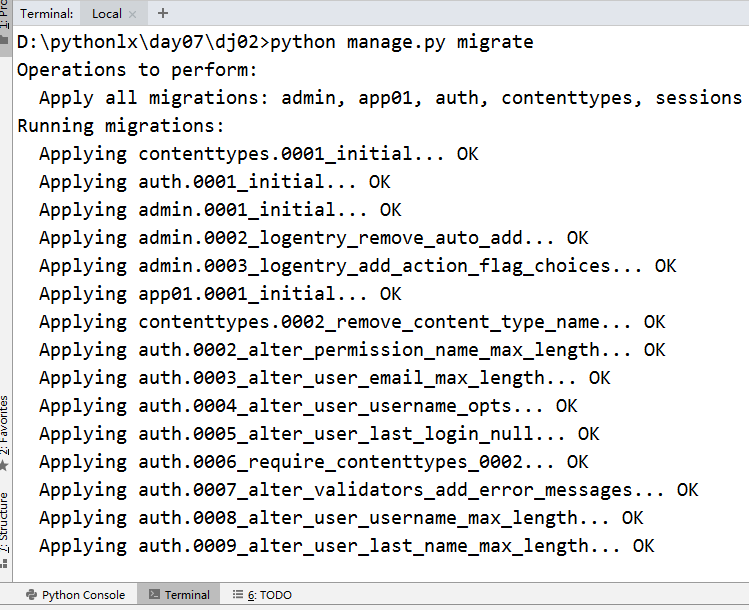Click the Project folder icon on sidebar
The image size is (749, 610).
[4, 39]
